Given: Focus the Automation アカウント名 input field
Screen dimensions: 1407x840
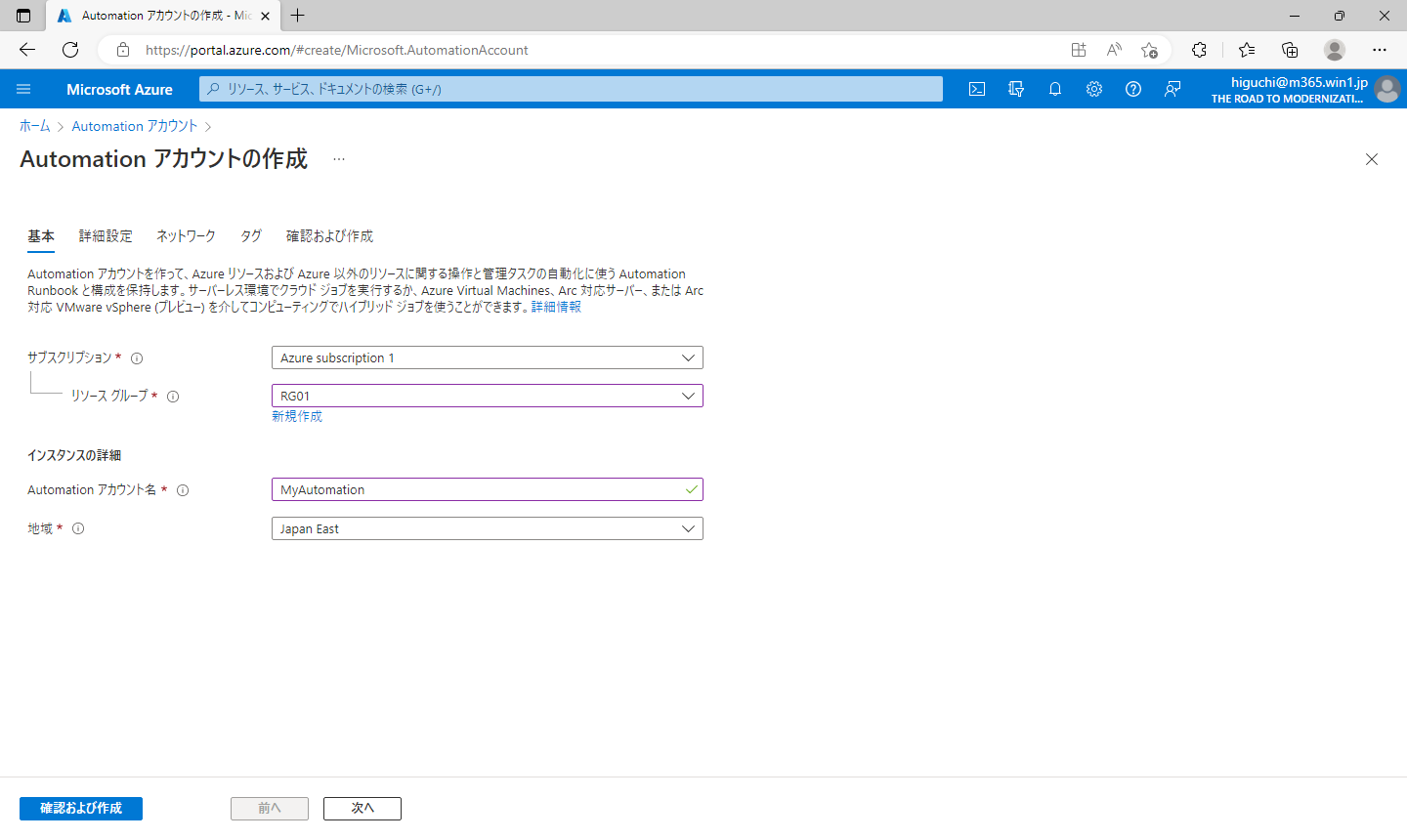Looking at the screenshot, I should 488,490.
